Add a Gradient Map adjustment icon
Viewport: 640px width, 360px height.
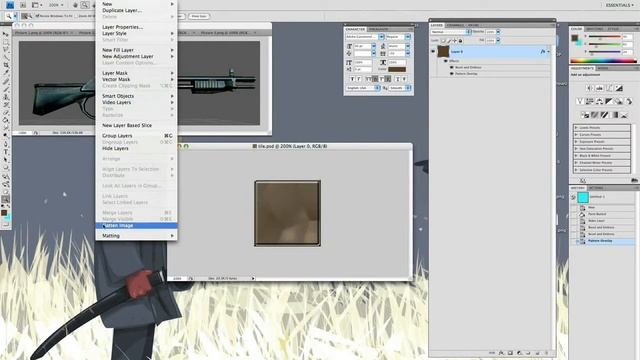pyautogui.click(x=614, y=115)
